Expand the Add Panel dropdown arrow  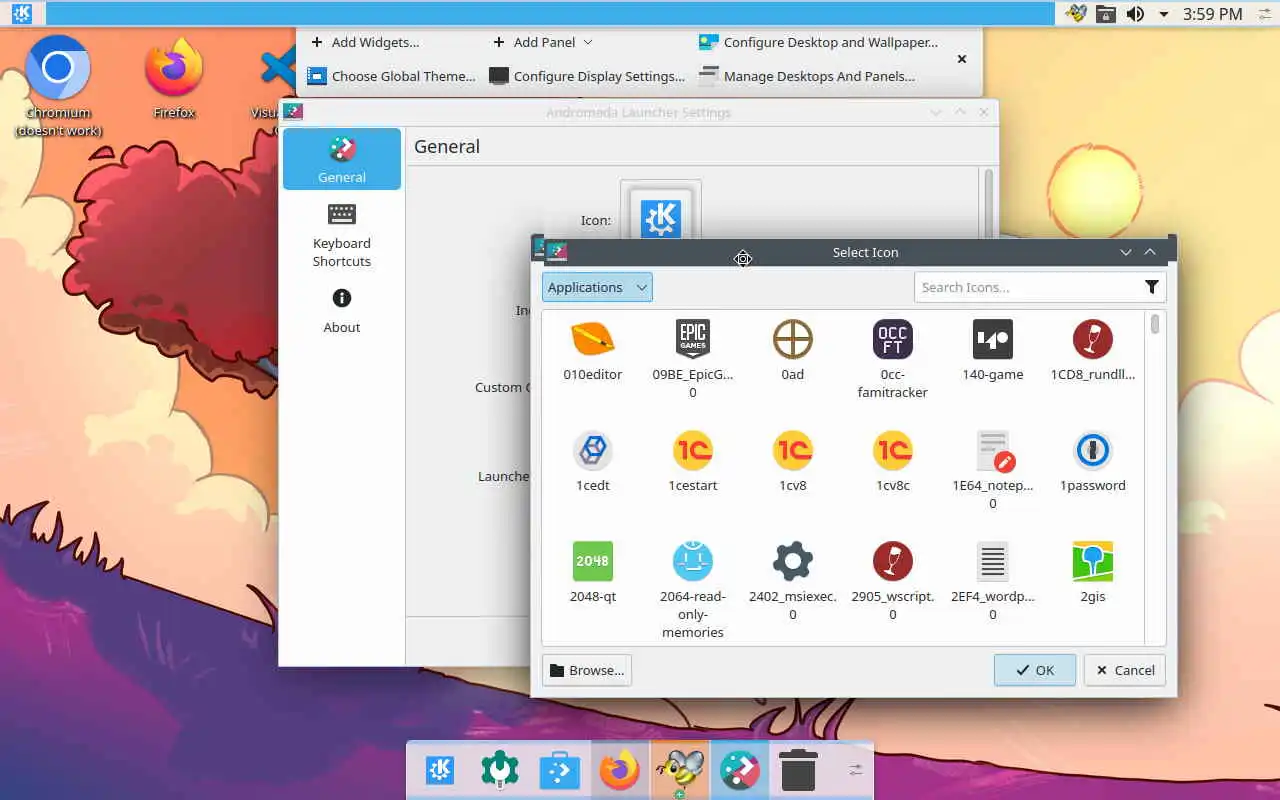(x=587, y=42)
